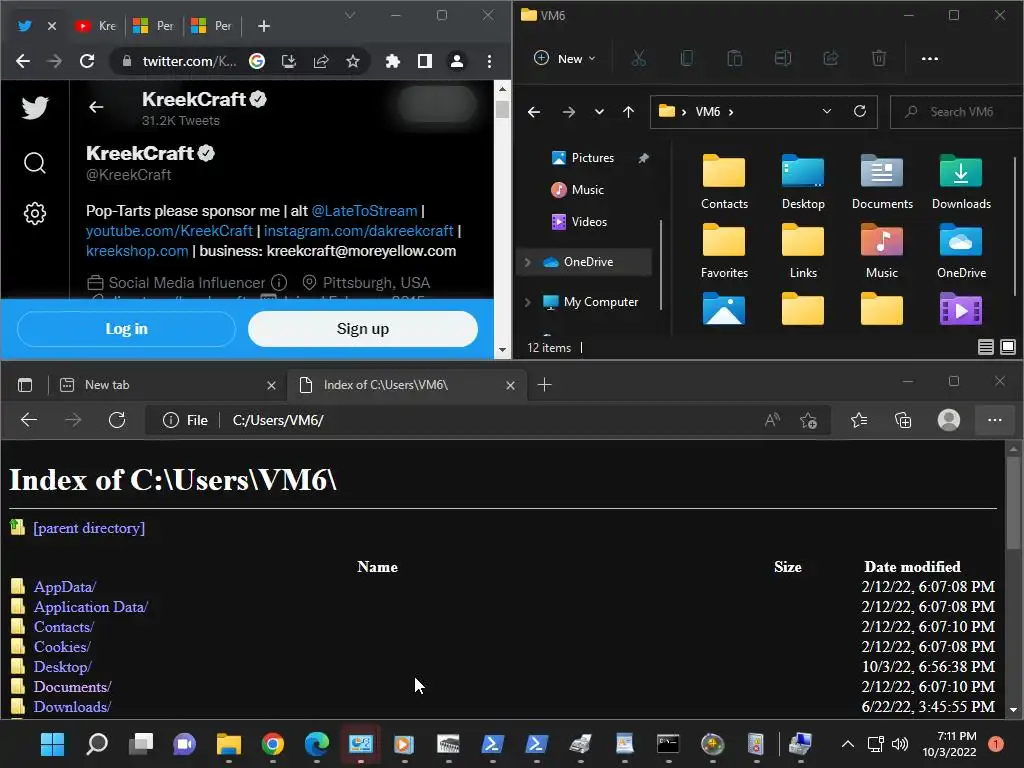
Task: Add this page to Edge favorites
Action: tap(808, 421)
